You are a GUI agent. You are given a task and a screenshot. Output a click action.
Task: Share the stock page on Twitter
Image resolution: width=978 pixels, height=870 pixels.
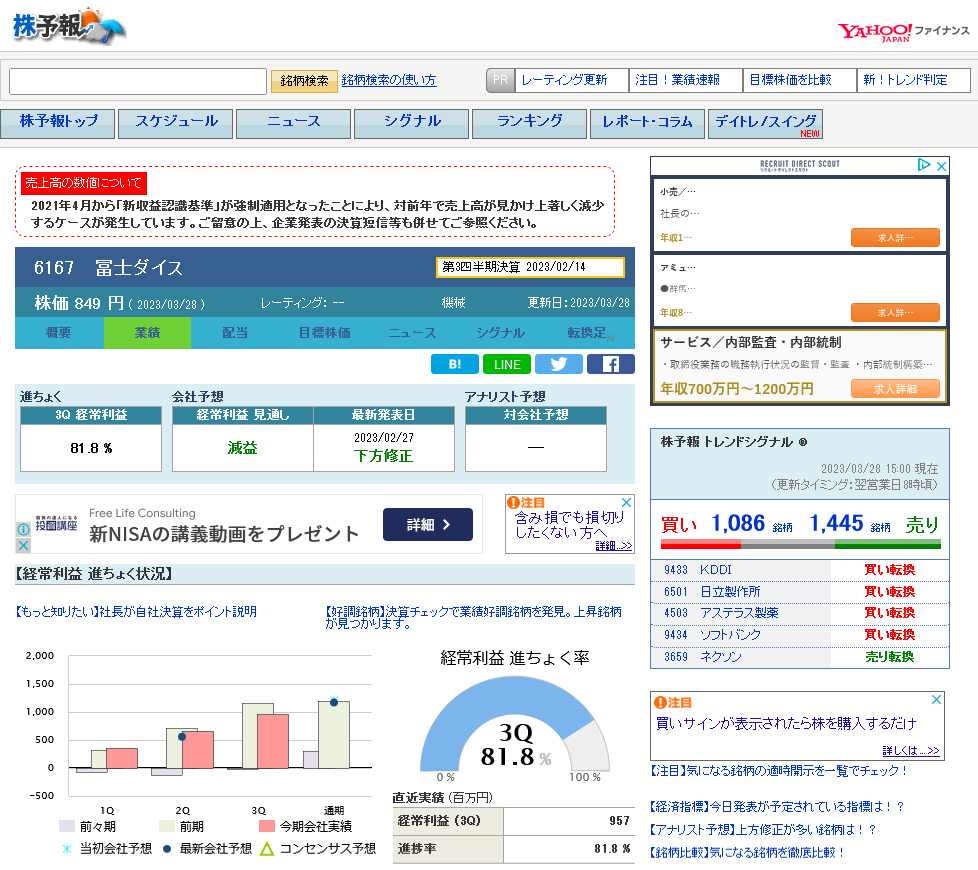click(559, 364)
